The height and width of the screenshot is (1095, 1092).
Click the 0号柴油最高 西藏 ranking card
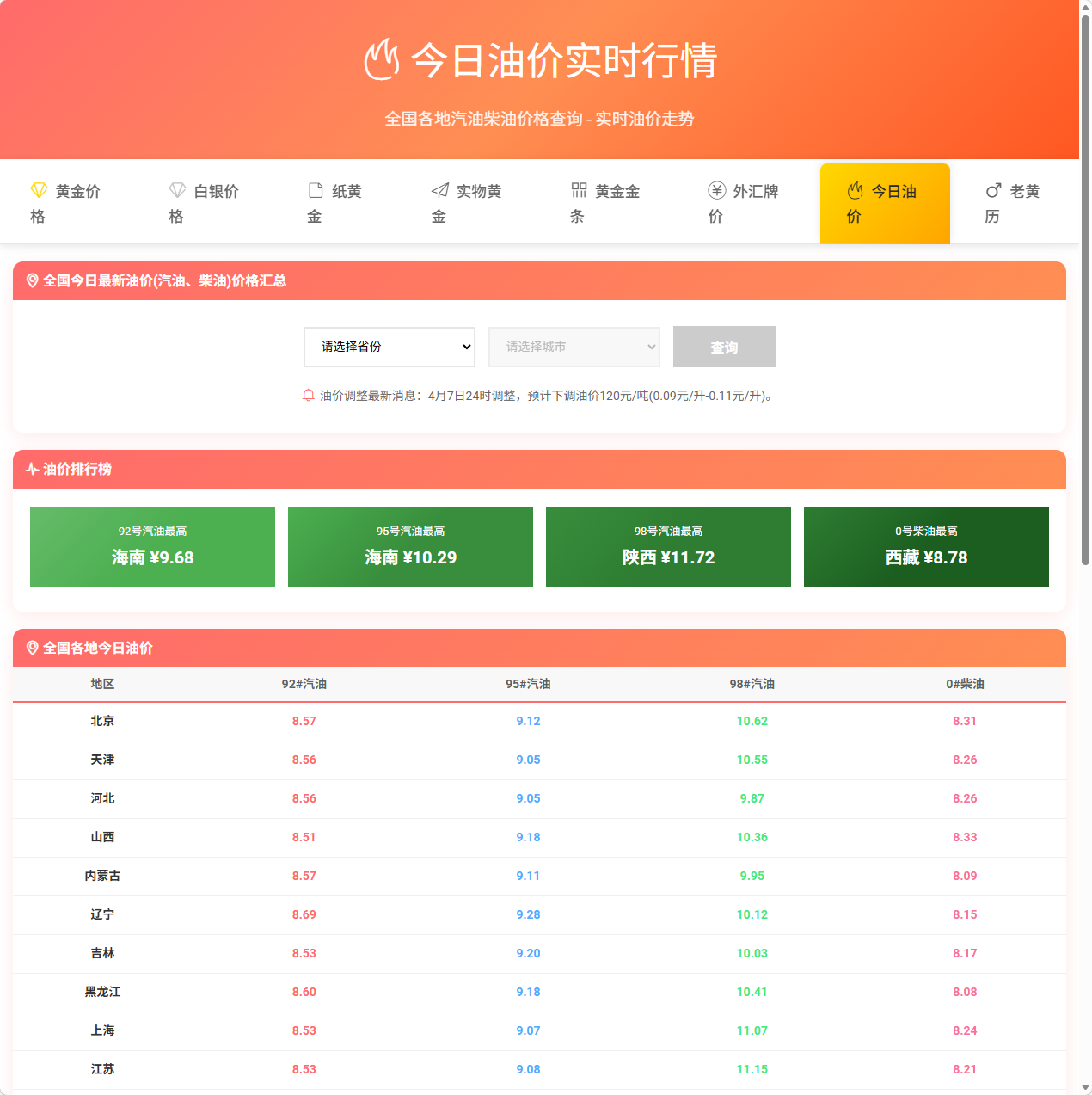926,547
